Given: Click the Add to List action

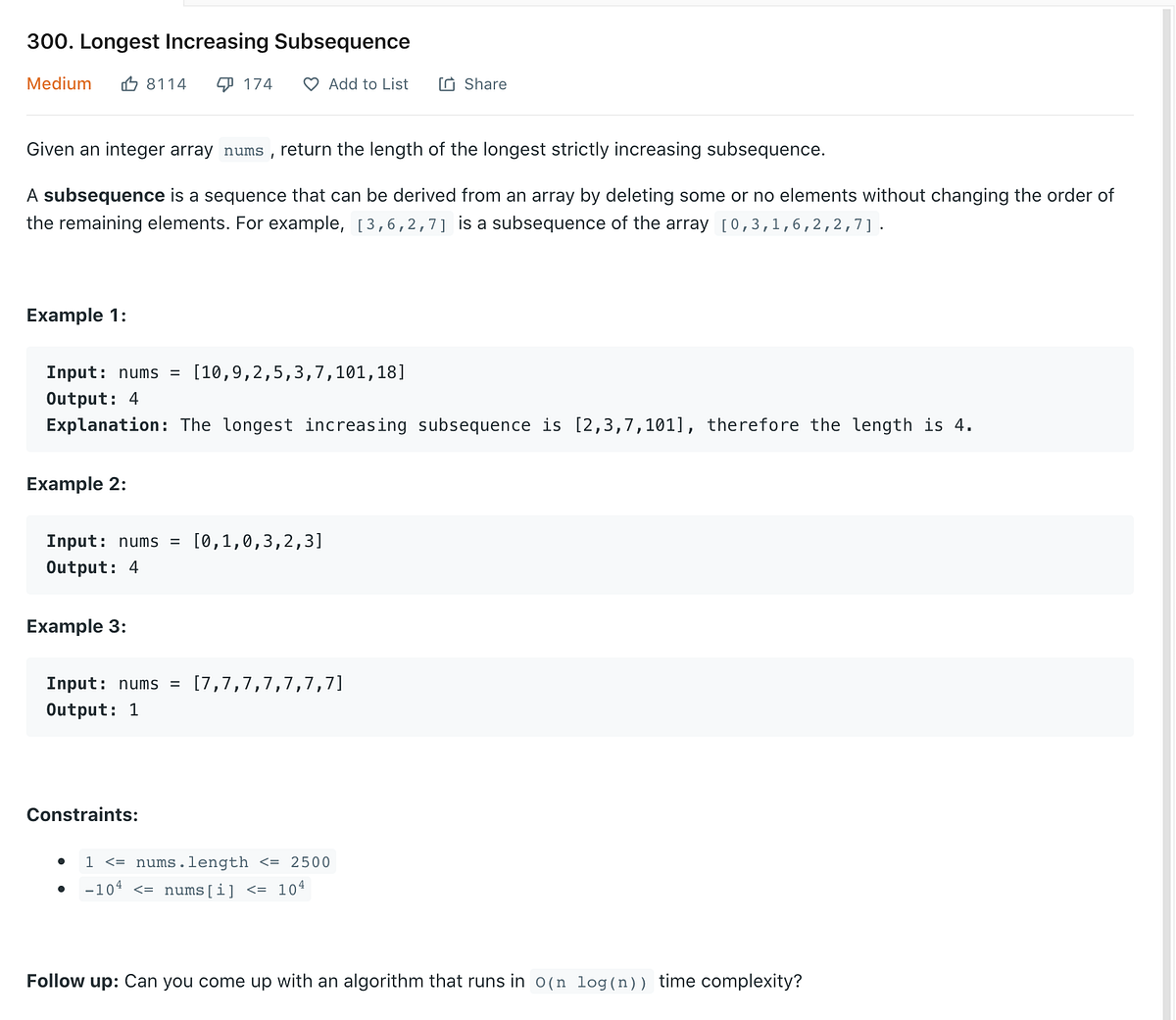Looking at the screenshot, I should pos(367,84).
